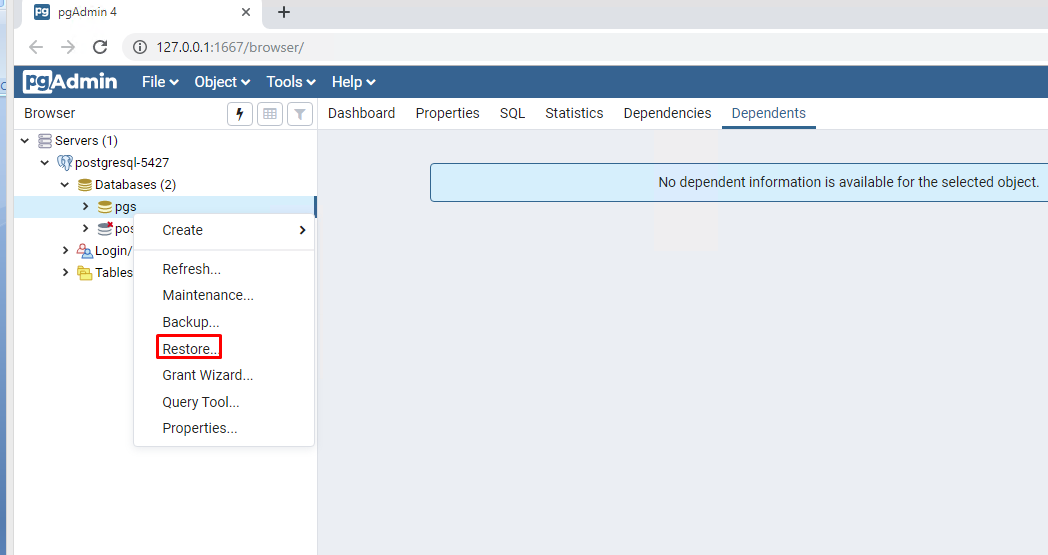Screen dimensions: 1048x555
Task: Open the Object menu
Action: click(222, 82)
